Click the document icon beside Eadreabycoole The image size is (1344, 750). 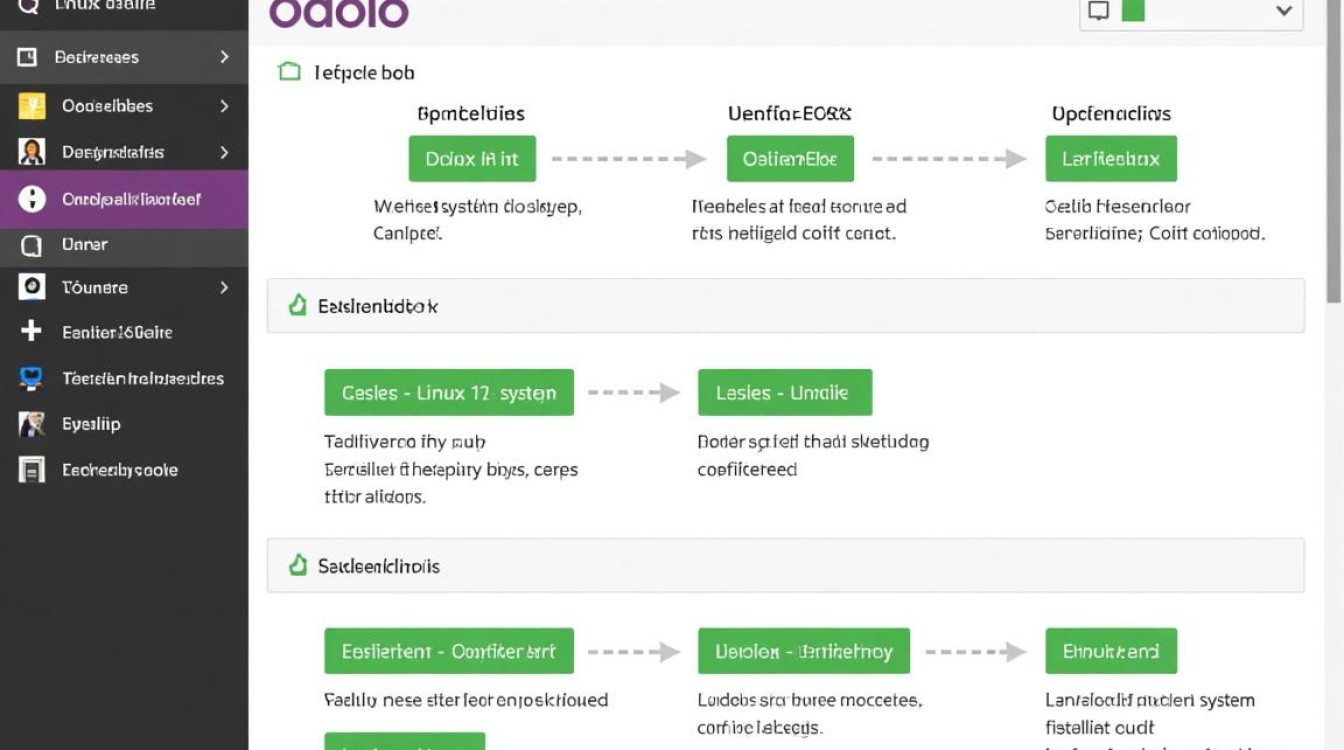(32, 470)
